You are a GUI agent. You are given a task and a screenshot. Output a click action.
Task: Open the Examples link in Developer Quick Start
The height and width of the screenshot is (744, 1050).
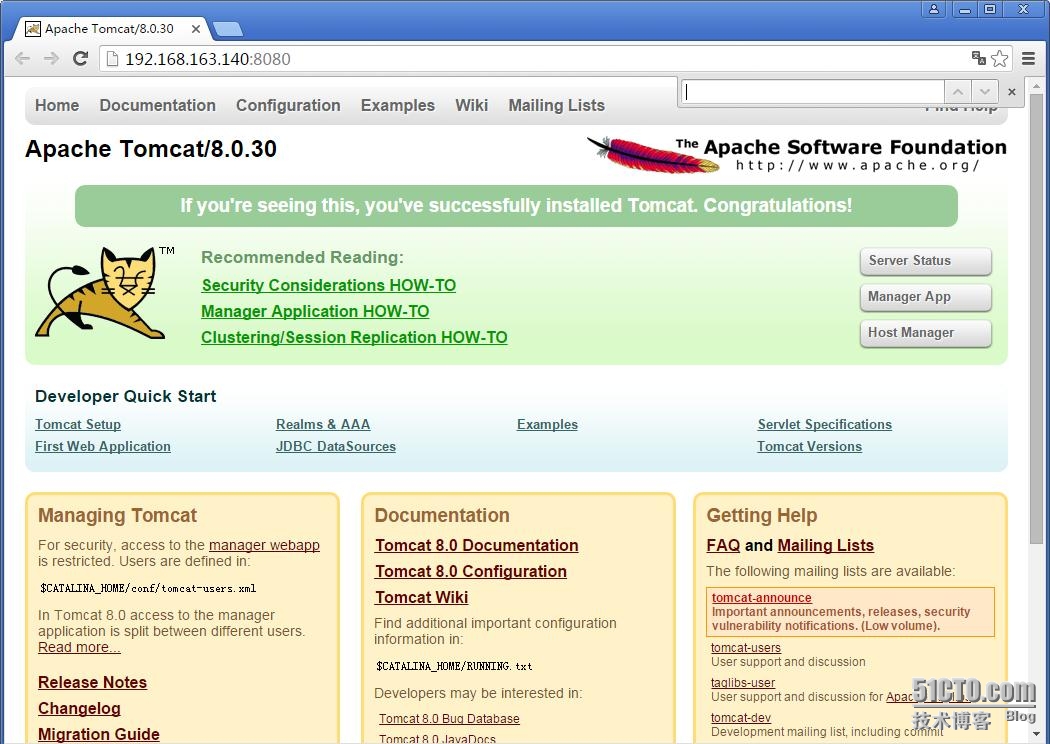point(547,424)
